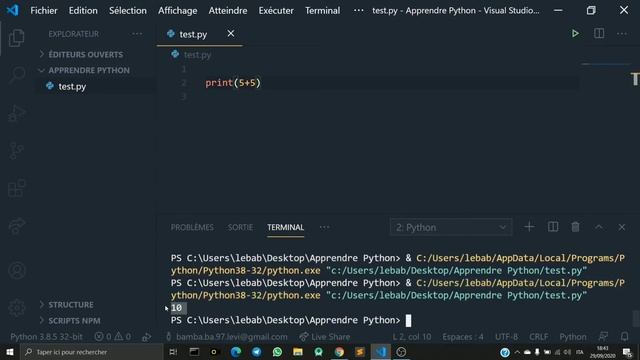This screenshot has height=360, width=640.
Task: Open Explorer More Actions ellipsis
Action: coord(137,34)
